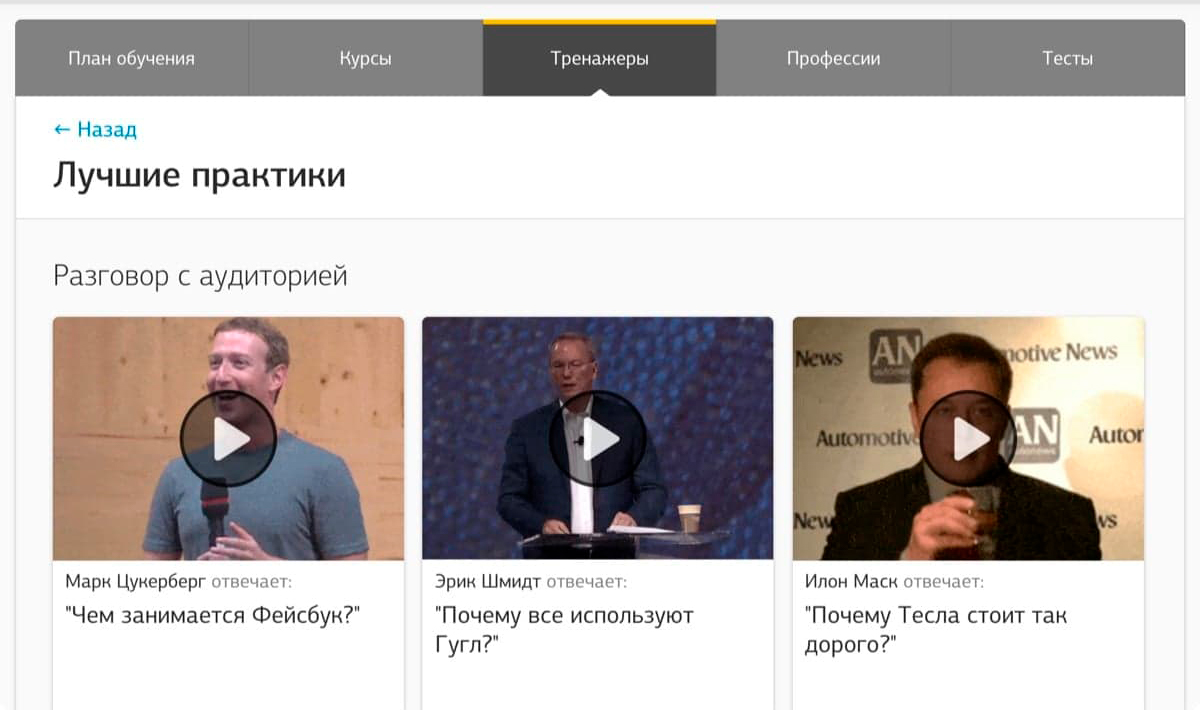Click the Лучшие практики page heading
Image resolution: width=1200 pixels, height=710 pixels.
coord(200,175)
